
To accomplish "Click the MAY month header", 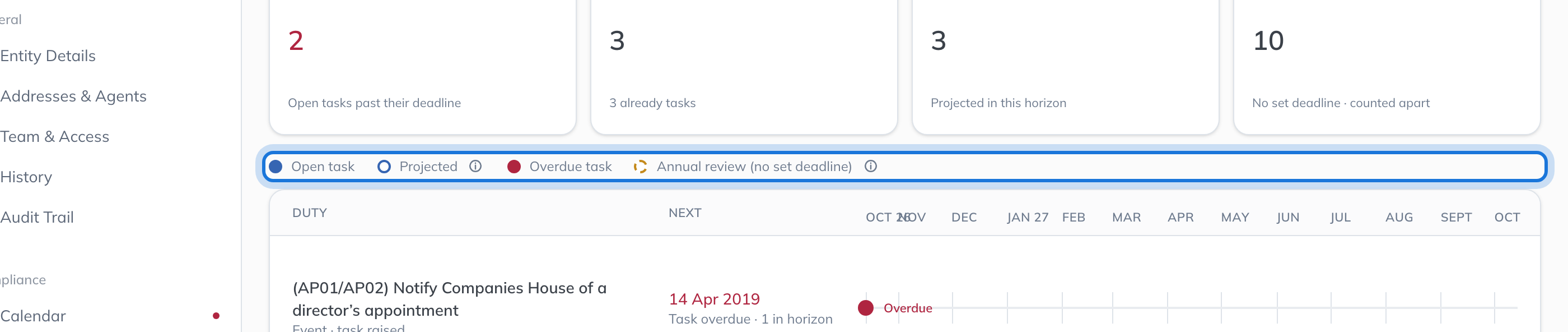I will tap(1235, 218).
